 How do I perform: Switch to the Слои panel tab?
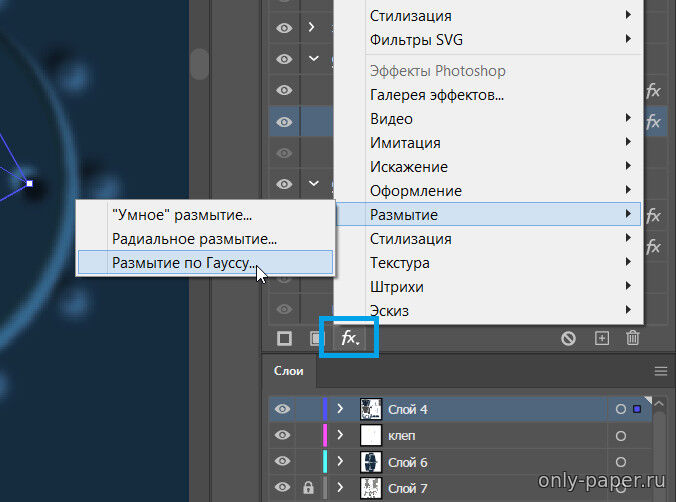[x=289, y=371]
